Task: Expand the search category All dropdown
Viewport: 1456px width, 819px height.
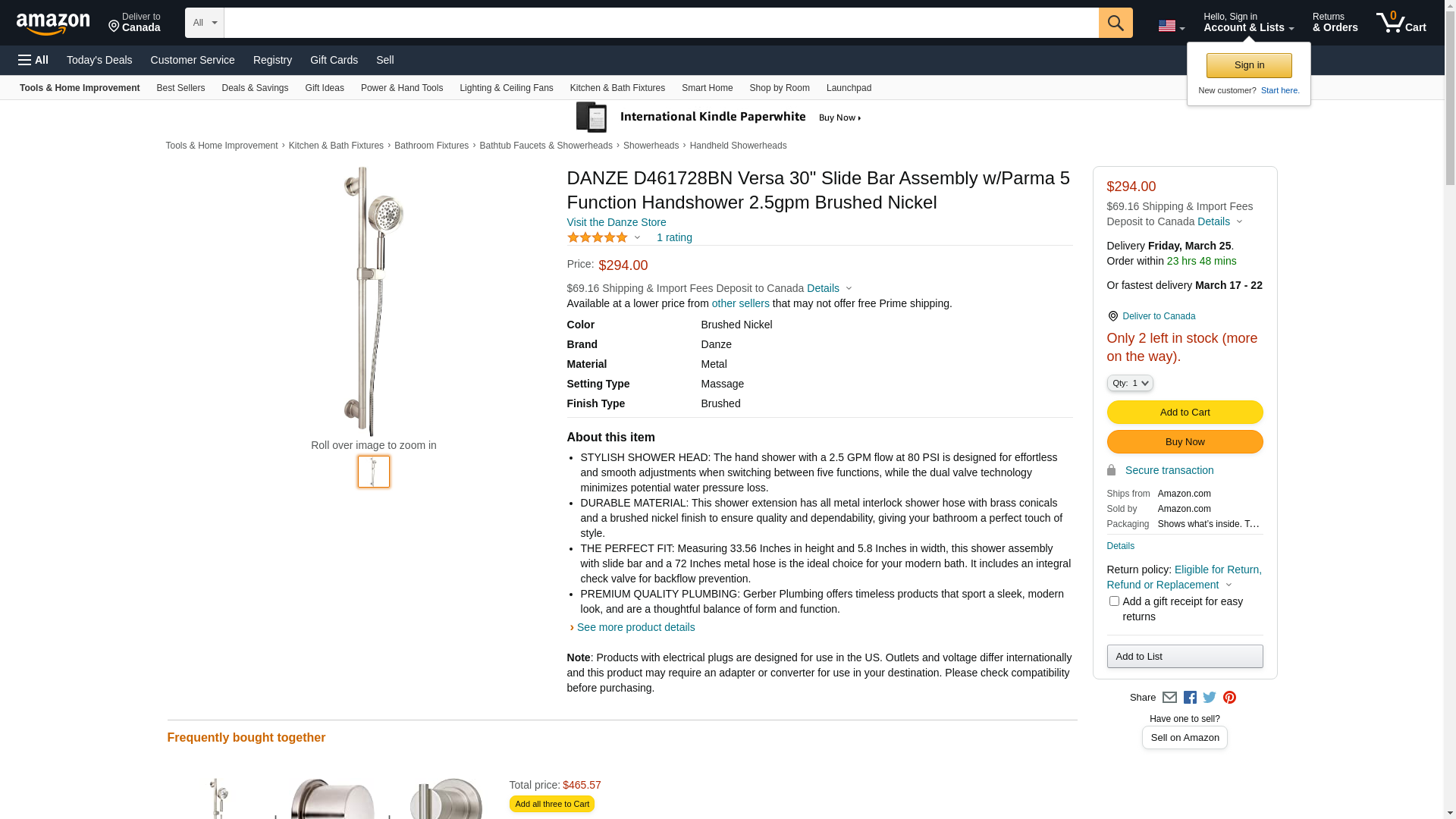Action: 204,23
